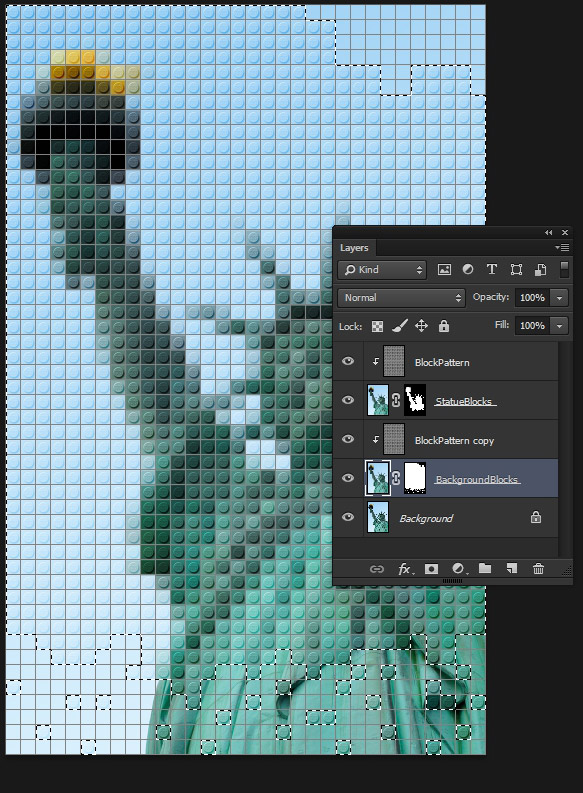Screen dimensions: 583x793
Task: Hide the BlockPattern copy layer
Action: 348,439
